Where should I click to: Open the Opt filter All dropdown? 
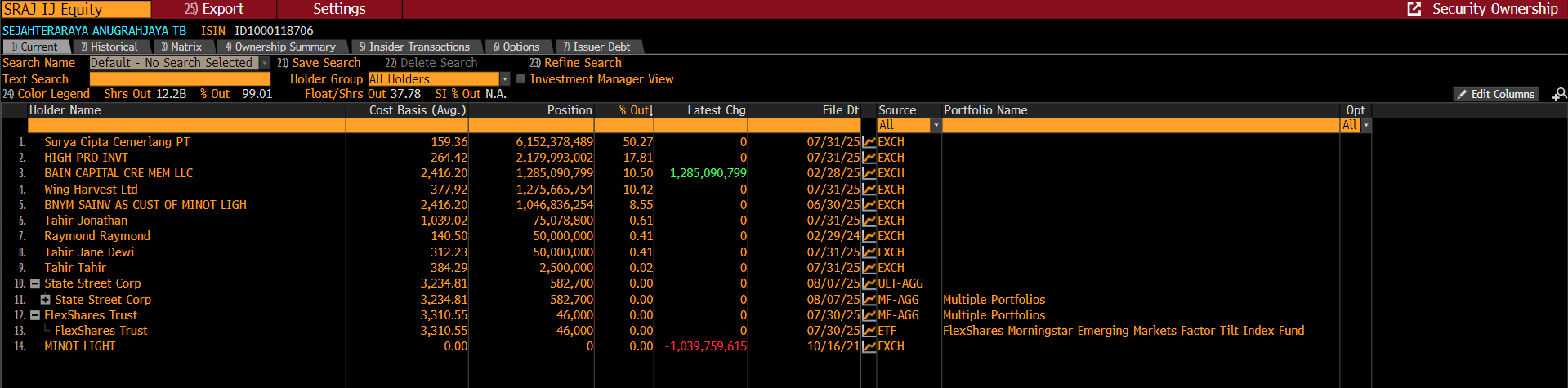[1366, 126]
